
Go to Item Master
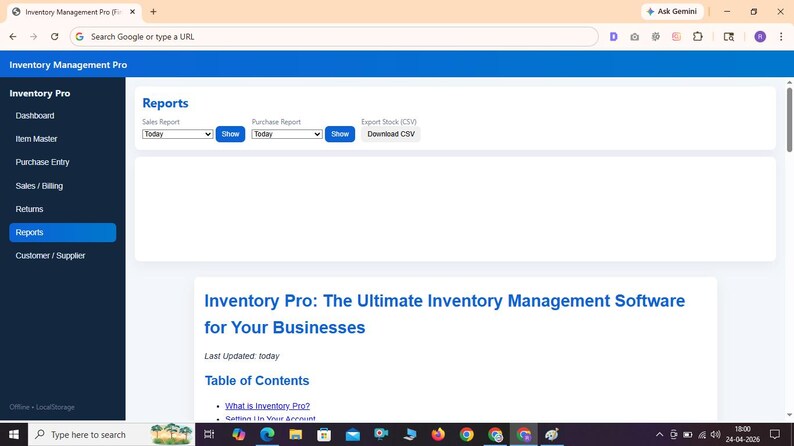(x=62, y=139)
